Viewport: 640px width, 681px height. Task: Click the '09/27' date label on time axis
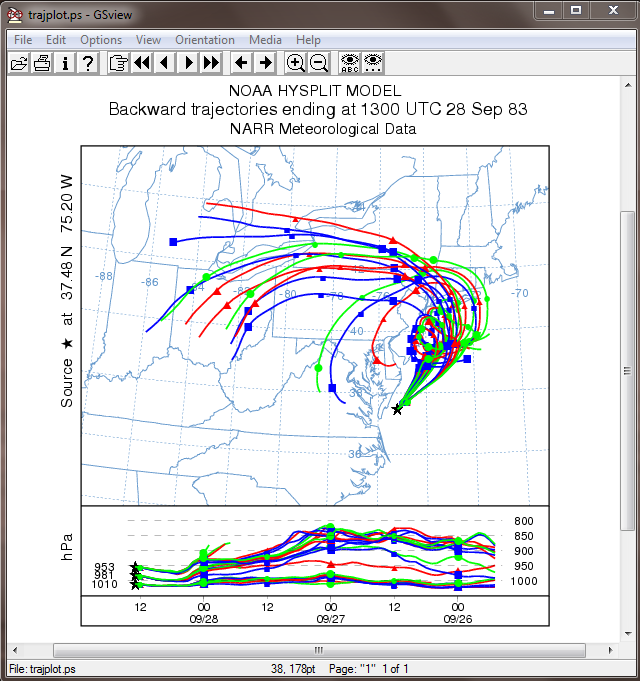click(330, 619)
